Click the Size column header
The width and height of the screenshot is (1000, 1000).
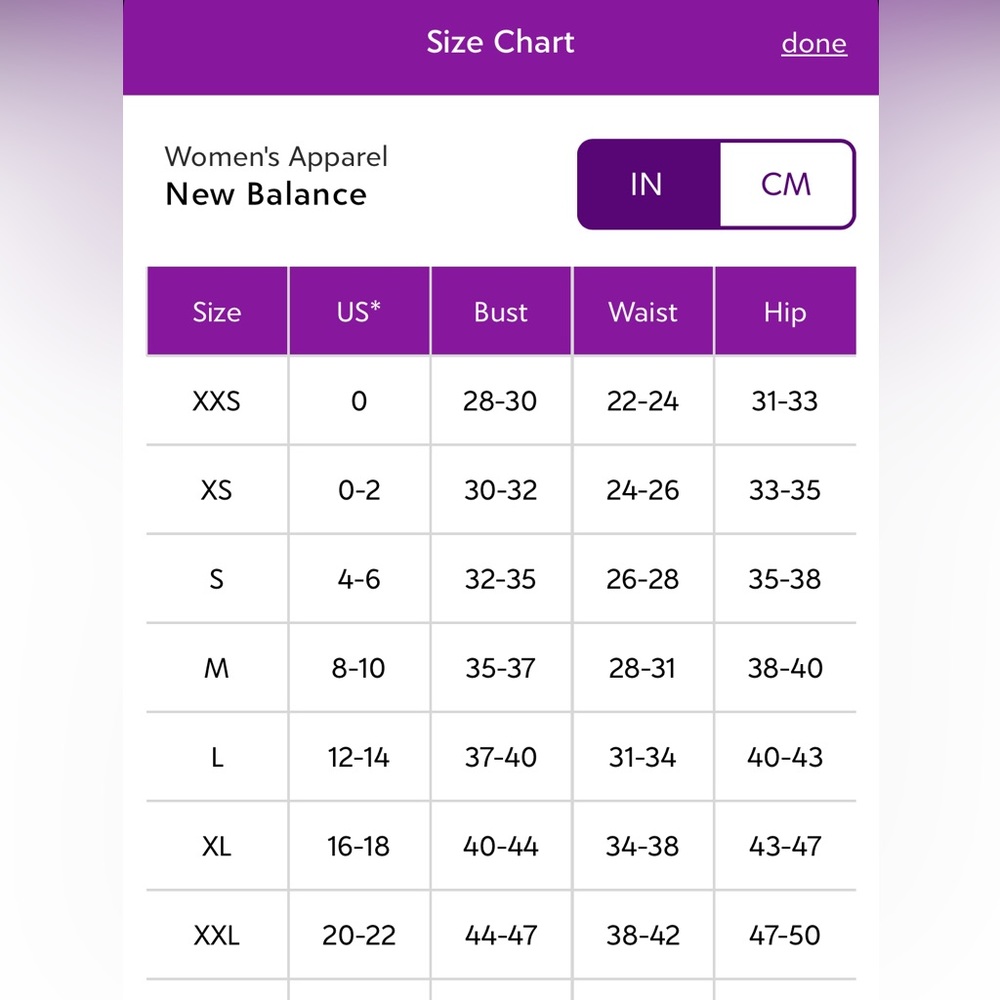tap(217, 311)
